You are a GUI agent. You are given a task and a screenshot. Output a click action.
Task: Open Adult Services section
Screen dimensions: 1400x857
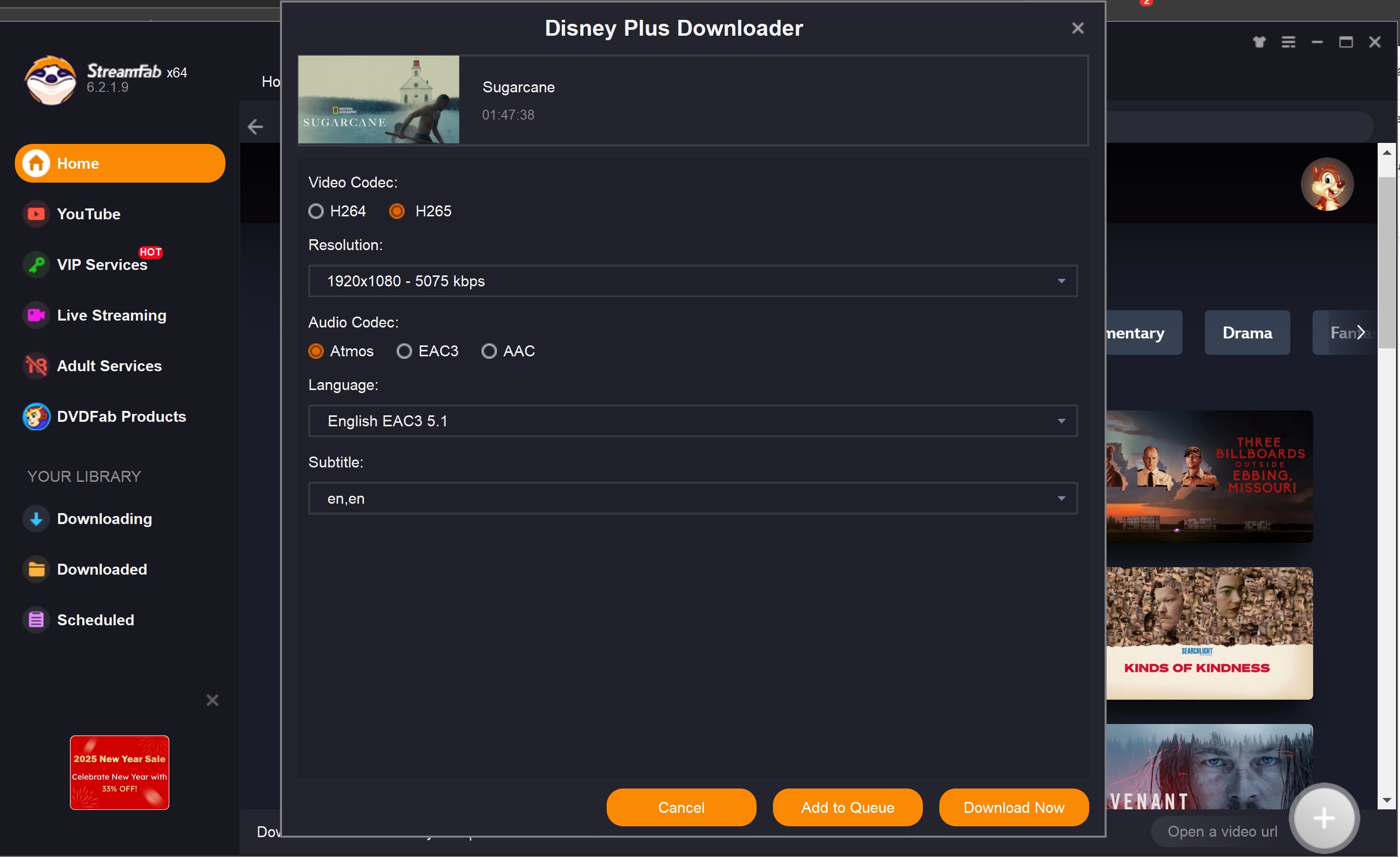click(109, 366)
